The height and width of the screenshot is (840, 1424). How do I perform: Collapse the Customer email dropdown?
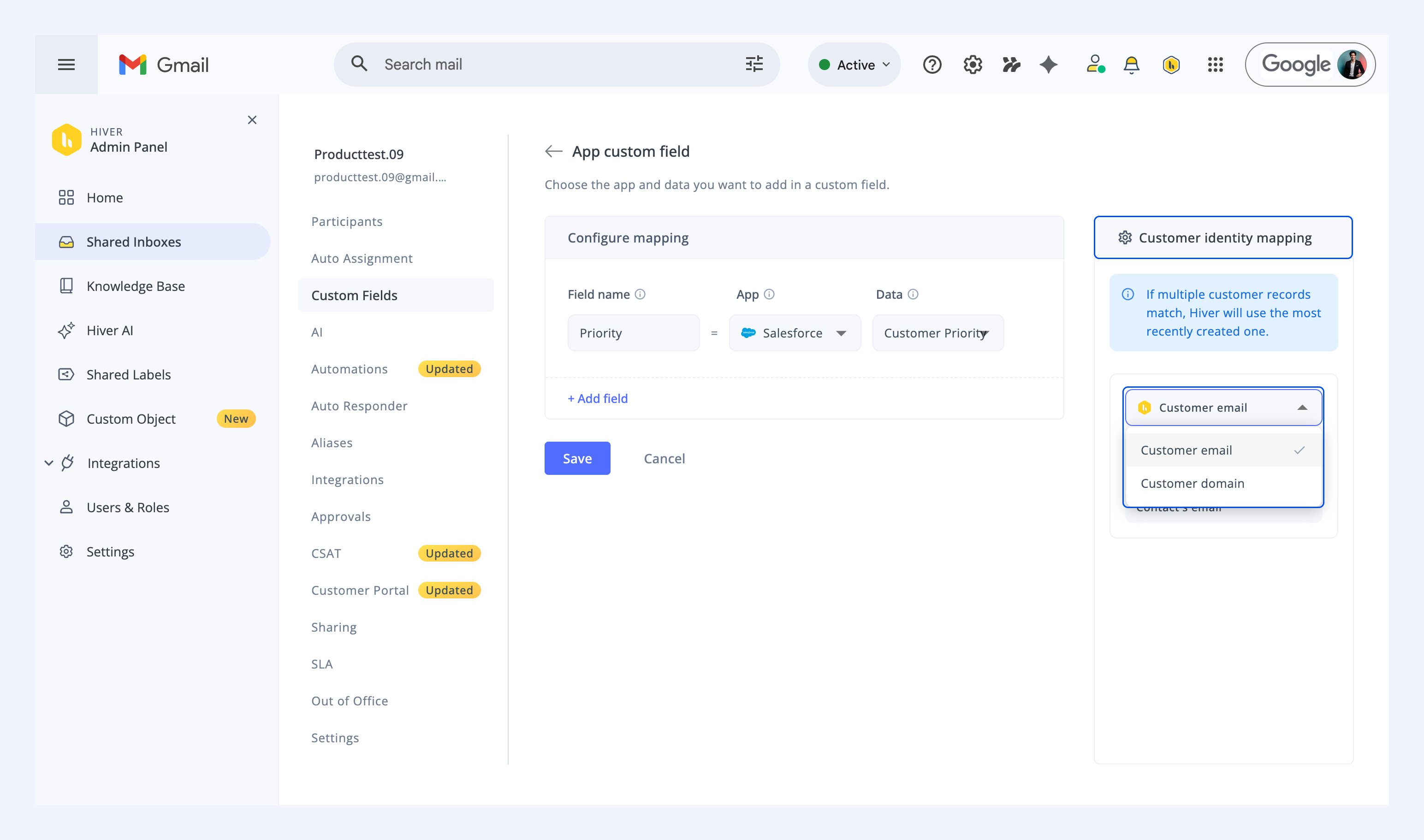coord(1223,408)
